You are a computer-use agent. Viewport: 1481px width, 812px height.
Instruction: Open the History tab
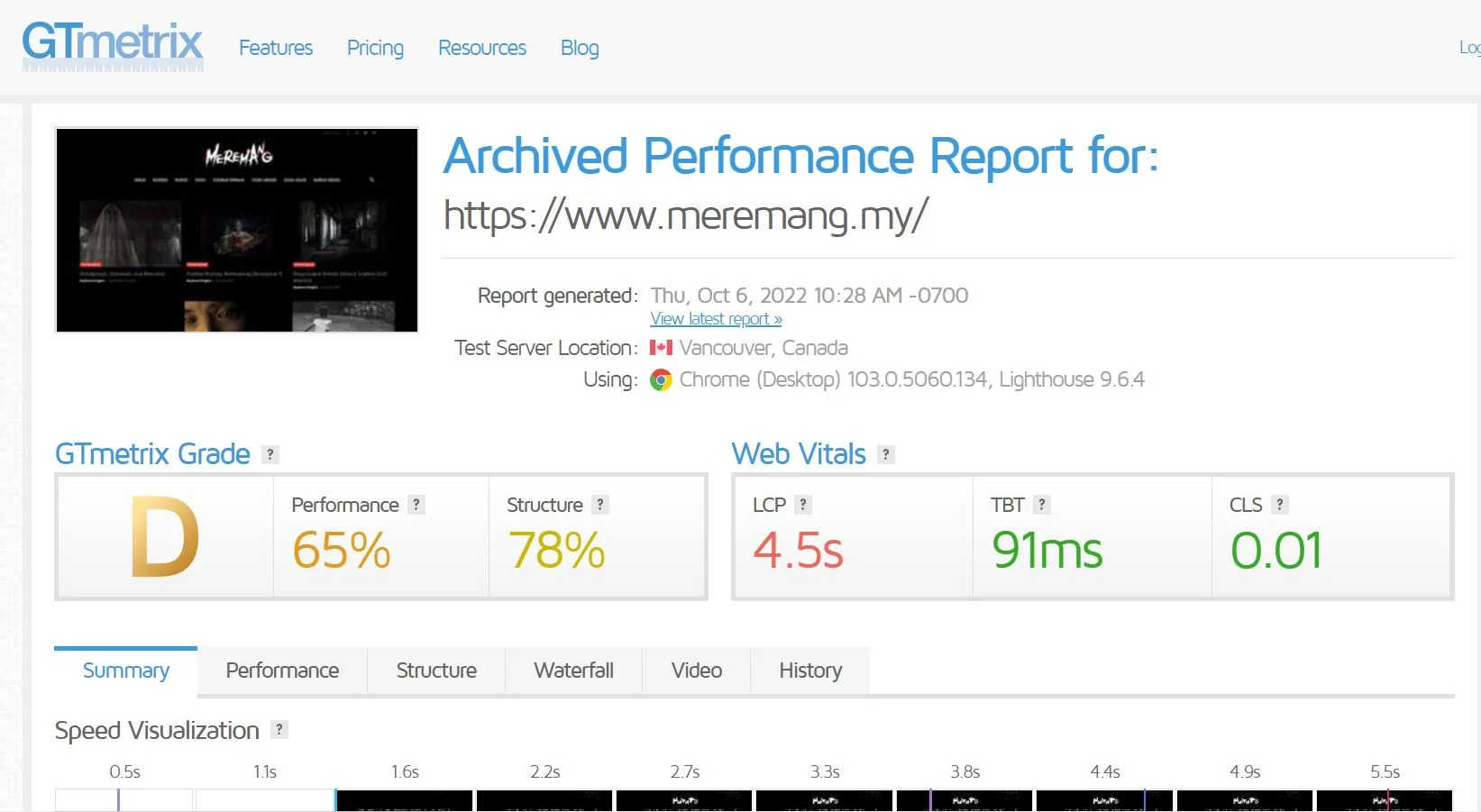click(810, 671)
